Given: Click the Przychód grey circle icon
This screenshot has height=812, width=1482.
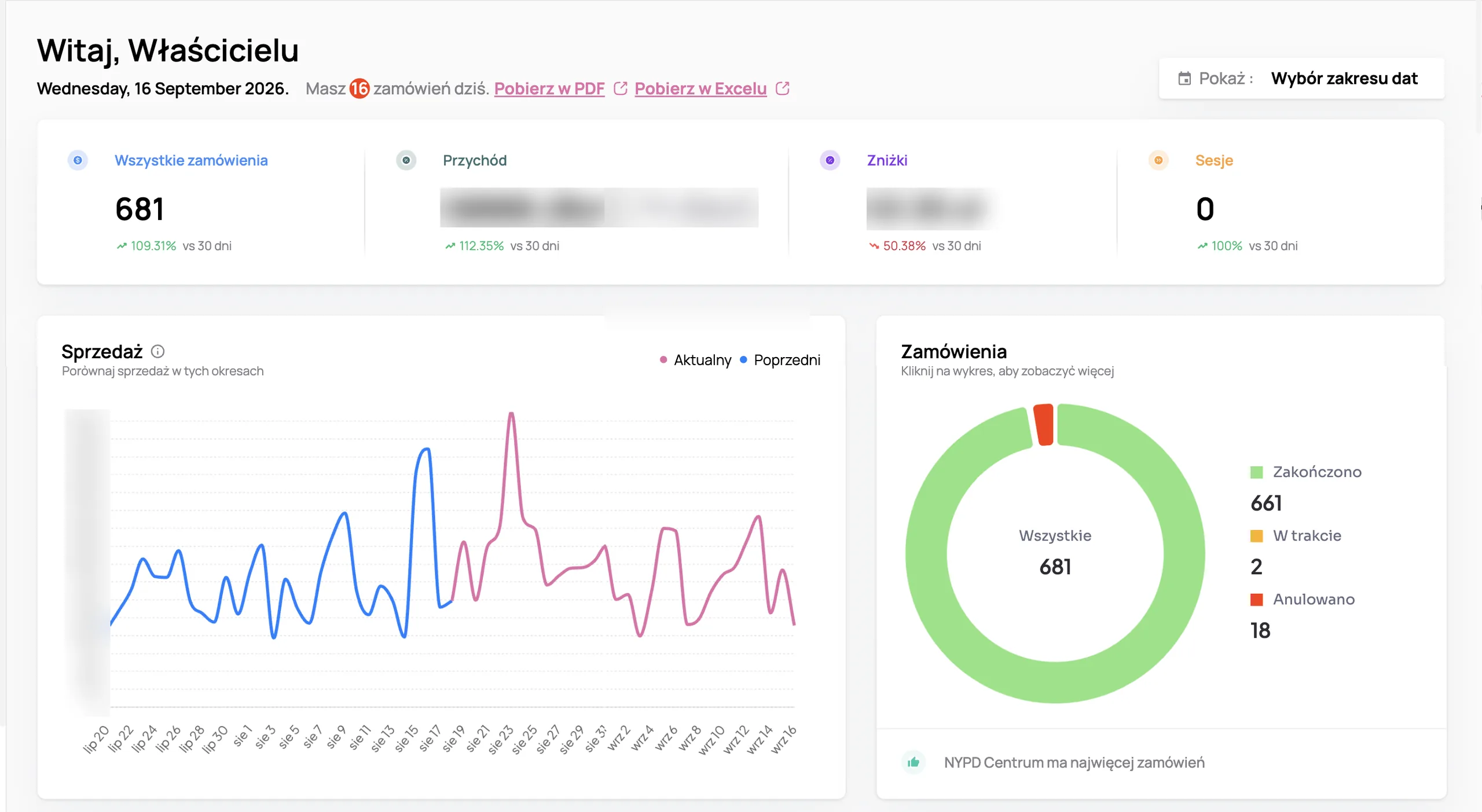Looking at the screenshot, I should point(406,160).
